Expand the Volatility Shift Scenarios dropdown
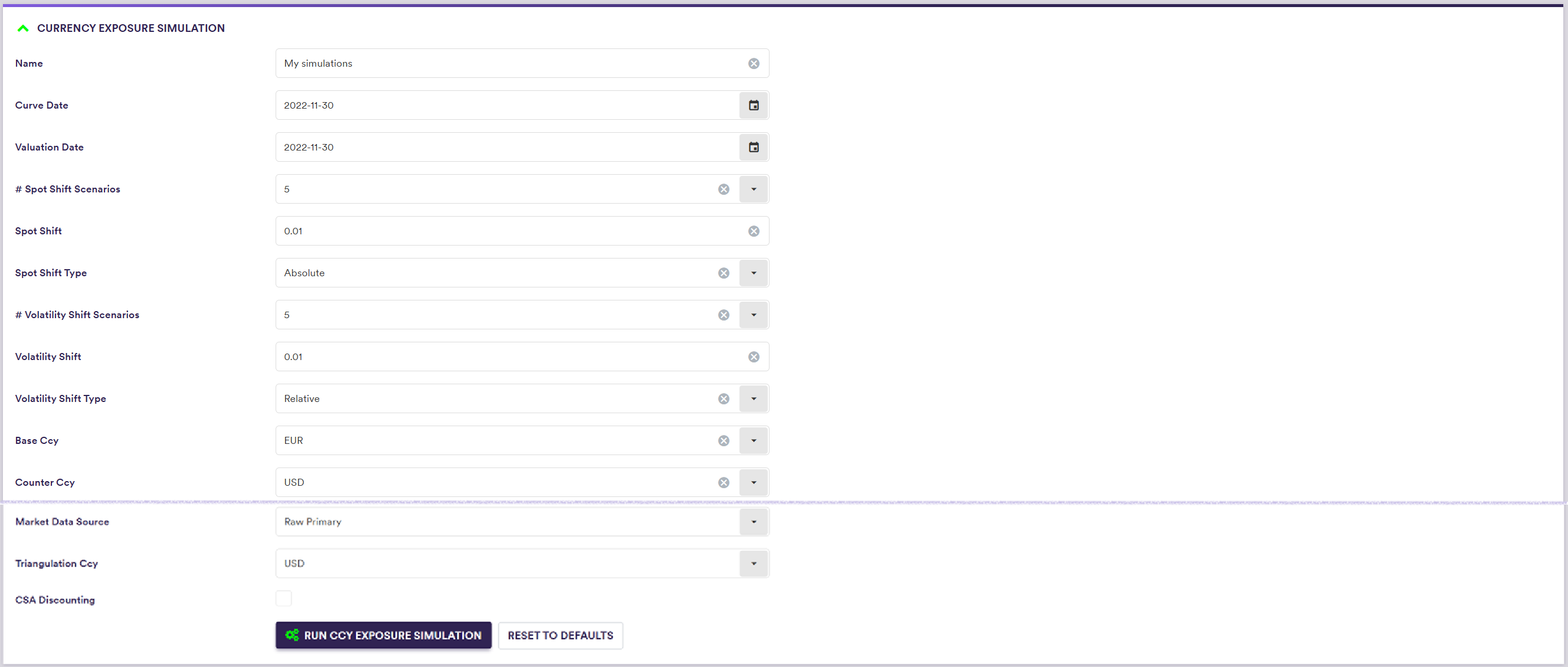Image resolution: width=1568 pixels, height=667 pixels. pyautogui.click(x=754, y=315)
